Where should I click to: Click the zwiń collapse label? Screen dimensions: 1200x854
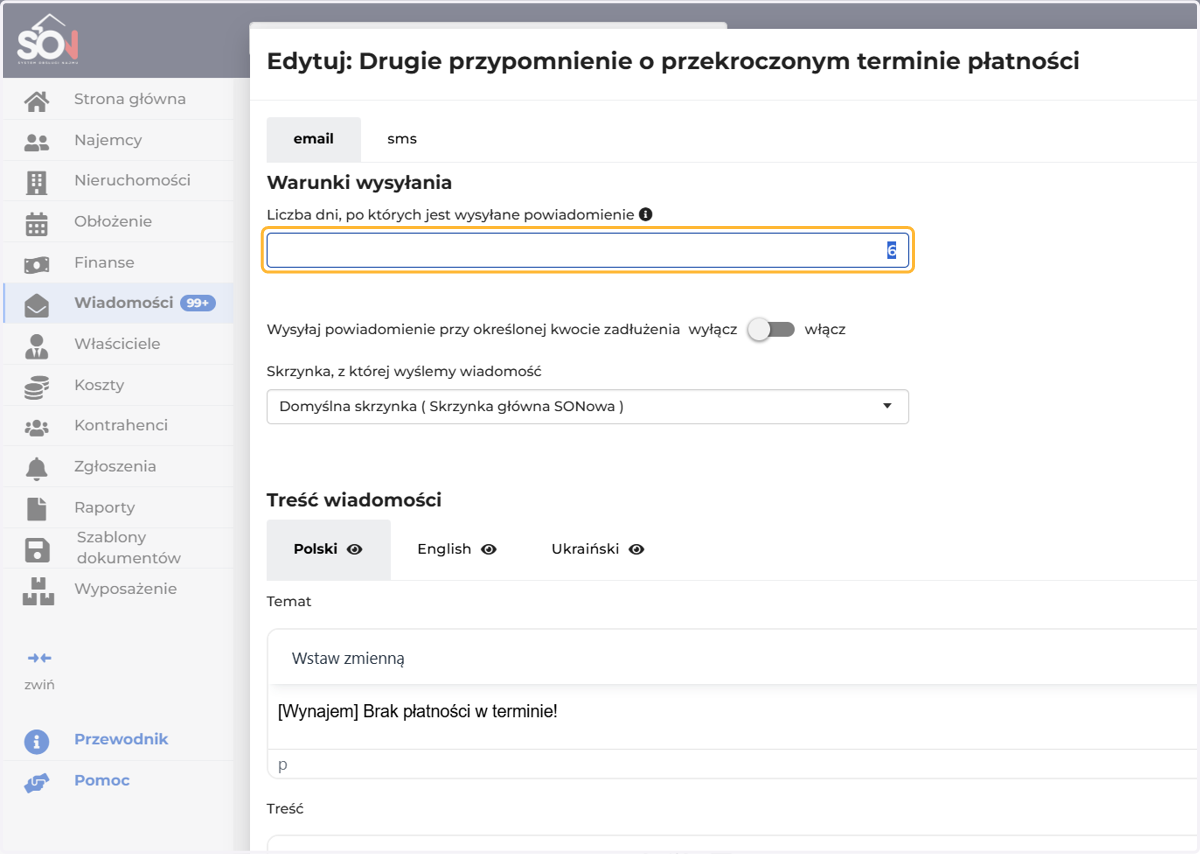(40, 685)
